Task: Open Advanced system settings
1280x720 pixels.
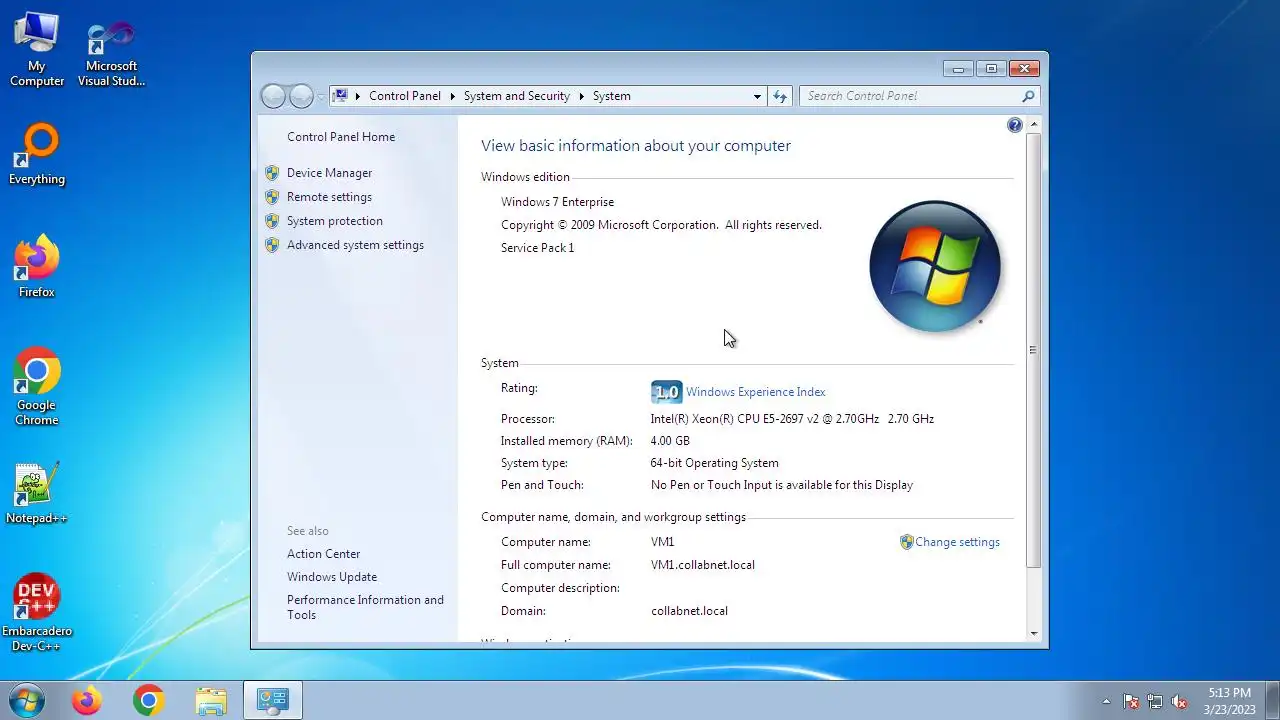Action: tap(355, 245)
